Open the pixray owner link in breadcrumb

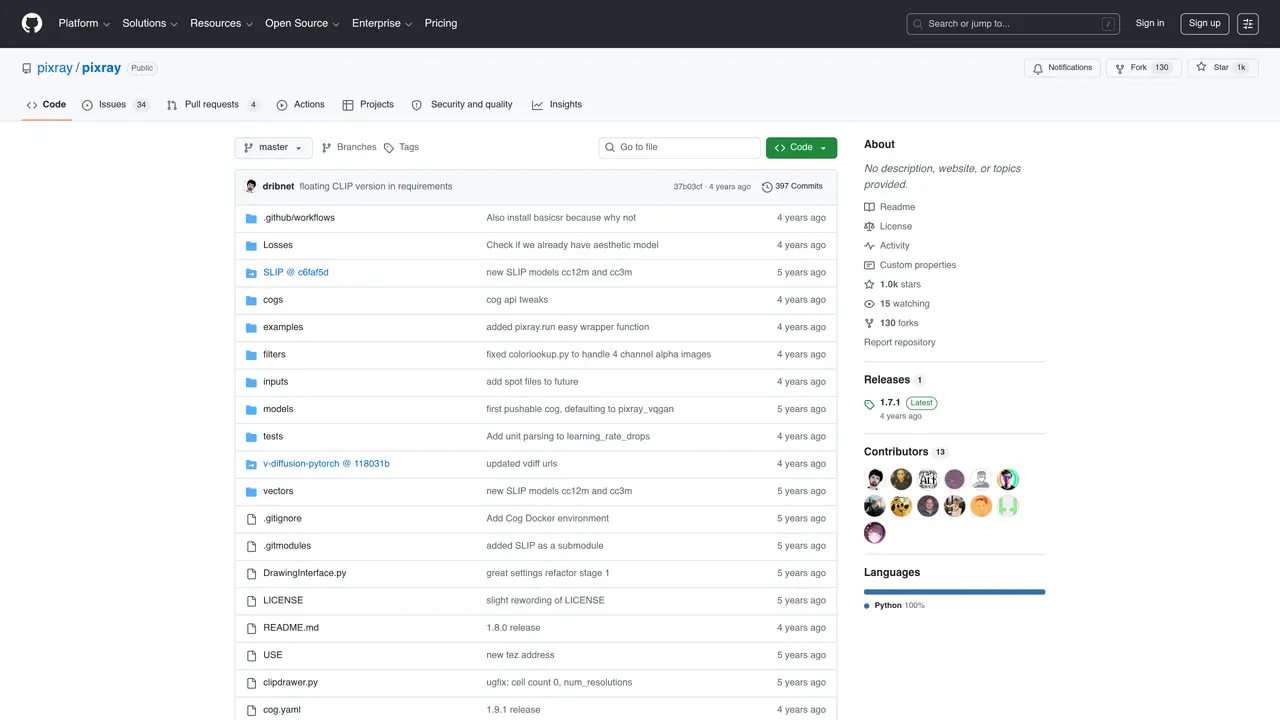(x=55, y=68)
